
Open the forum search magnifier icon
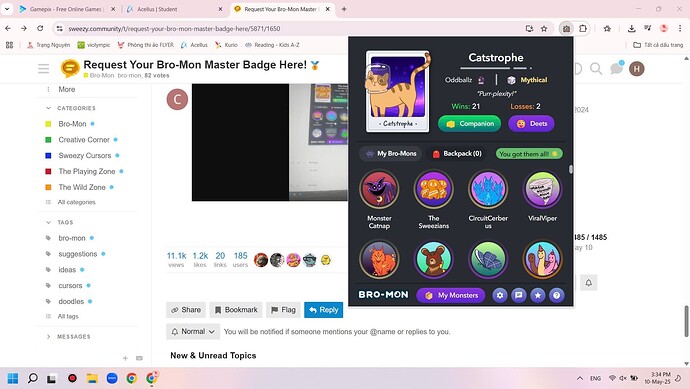596,69
